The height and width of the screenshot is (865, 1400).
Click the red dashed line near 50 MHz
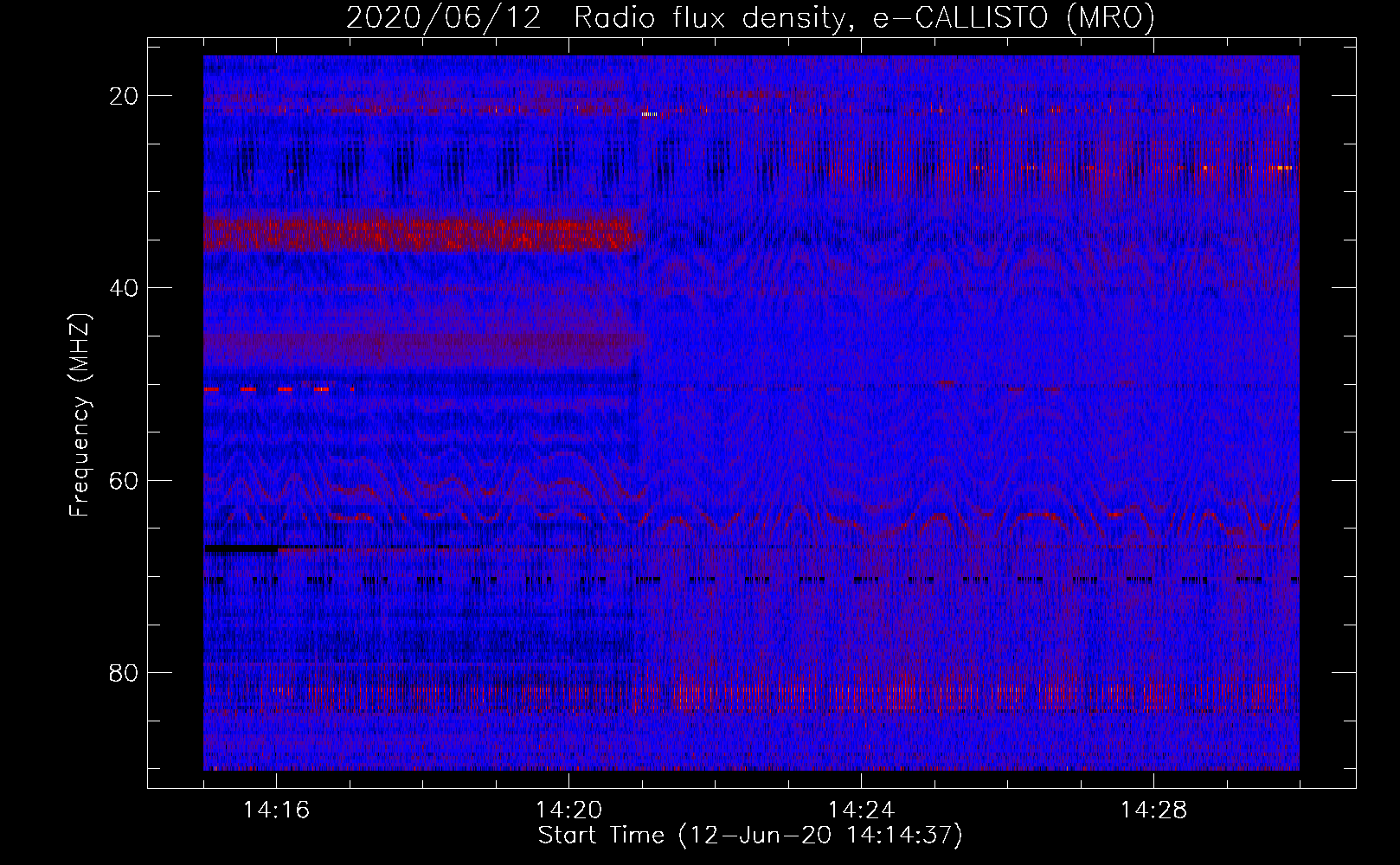tap(279, 390)
